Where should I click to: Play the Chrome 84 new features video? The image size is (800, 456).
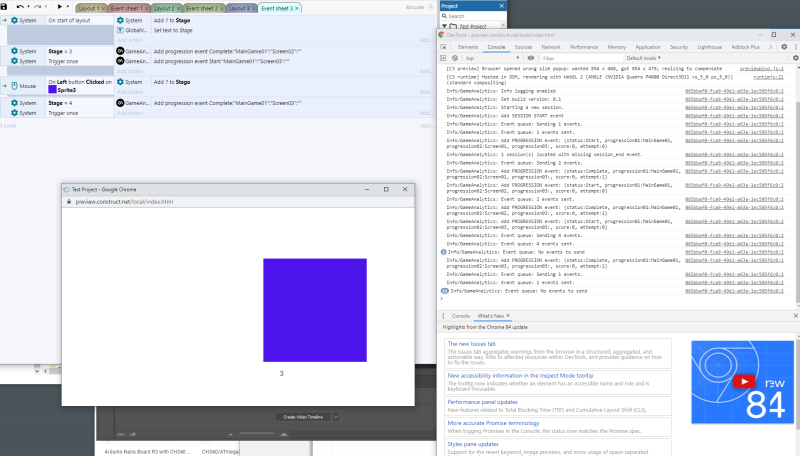[x=743, y=382]
